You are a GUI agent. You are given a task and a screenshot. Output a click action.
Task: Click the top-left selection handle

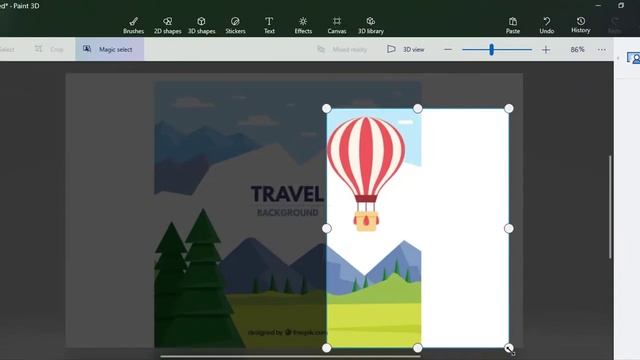pyautogui.click(x=327, y=108)
